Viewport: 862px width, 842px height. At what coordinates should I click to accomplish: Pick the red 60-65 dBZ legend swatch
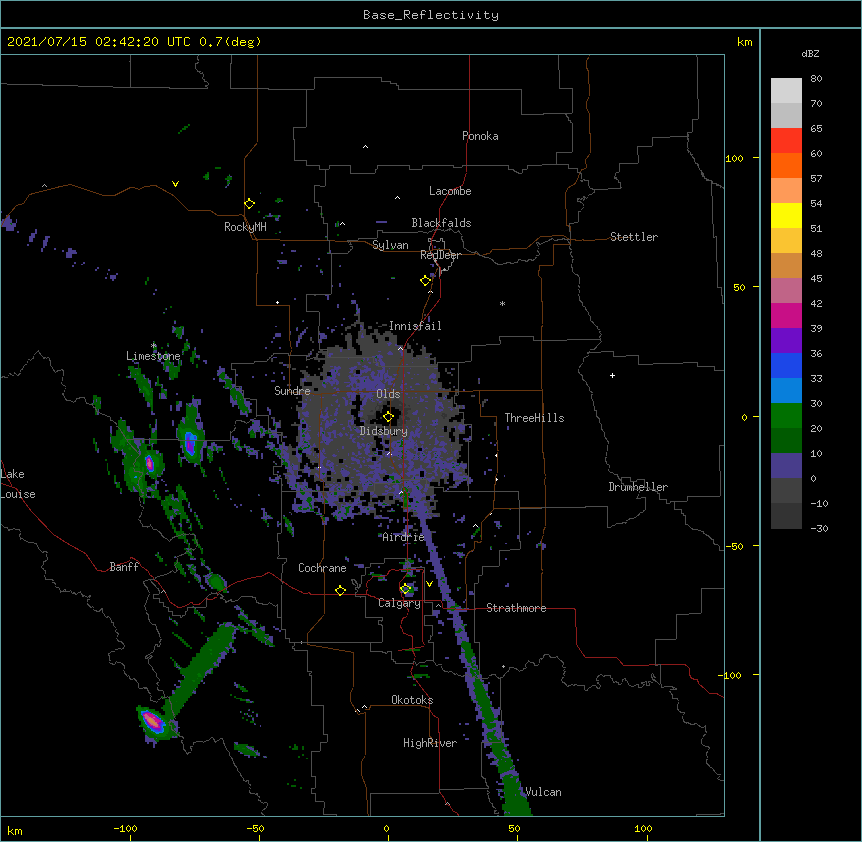(786, 140)
